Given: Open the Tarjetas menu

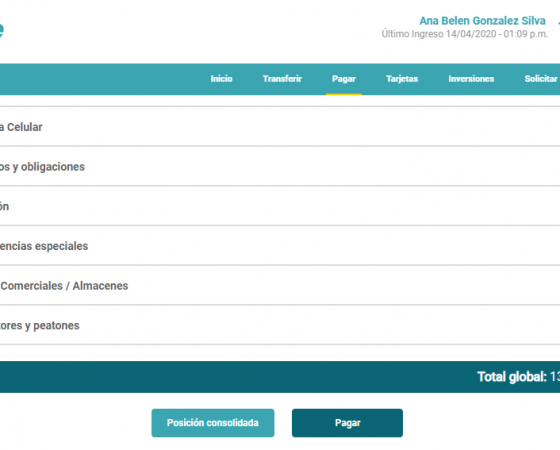Looking at the screenshot, I should point(402,79).
